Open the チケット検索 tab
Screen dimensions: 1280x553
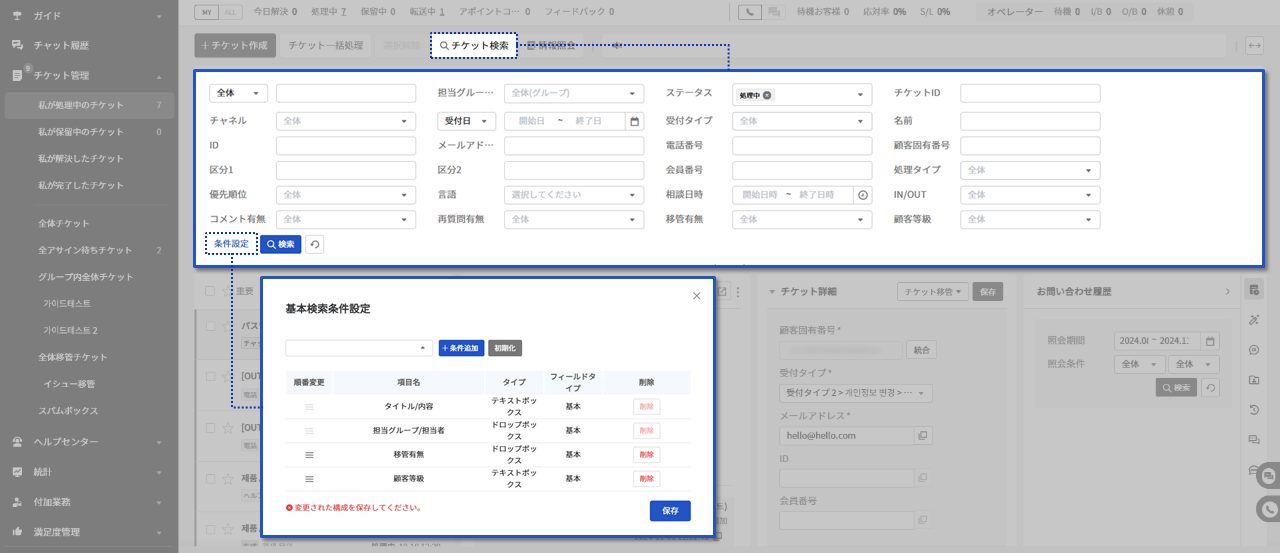(x=474, y=46)
